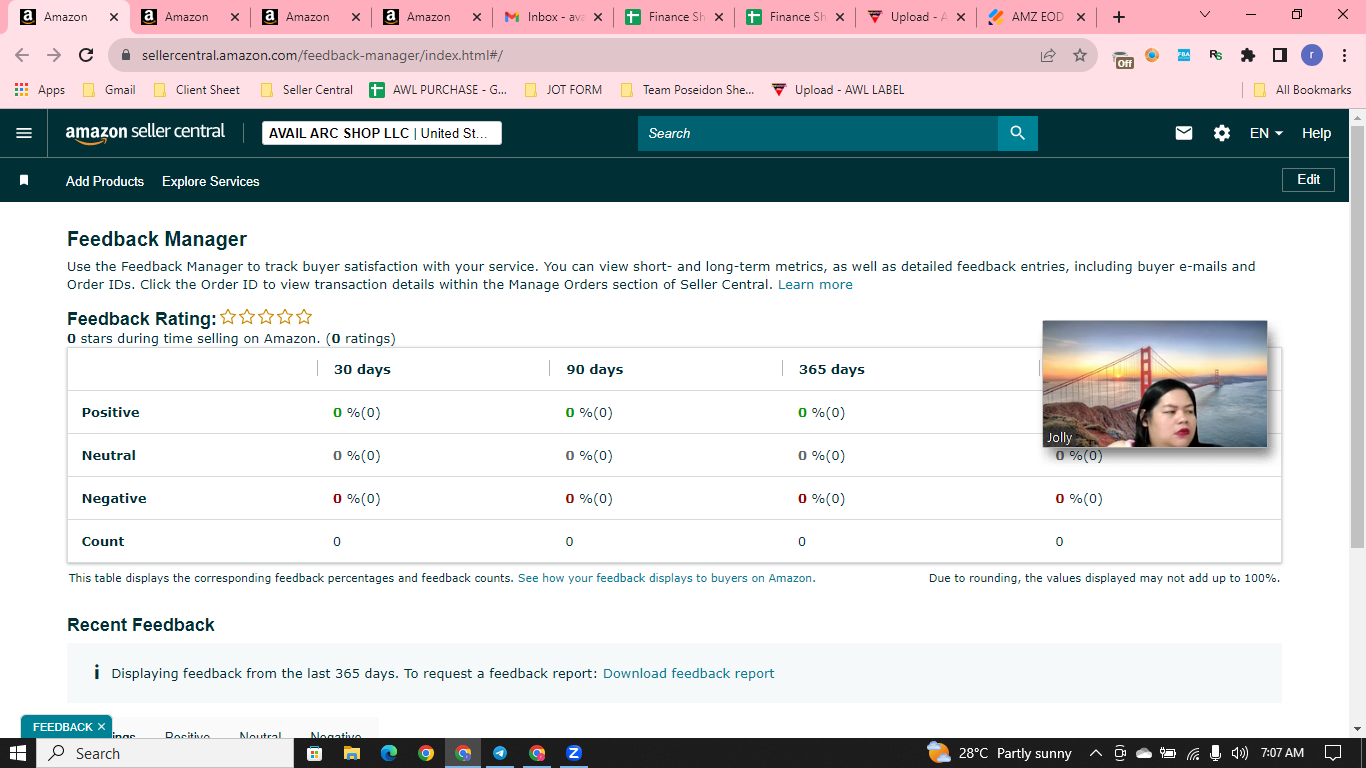Click the magnifier search button
Screen dimensions: 1366x768
click(x=1018, y=133)
